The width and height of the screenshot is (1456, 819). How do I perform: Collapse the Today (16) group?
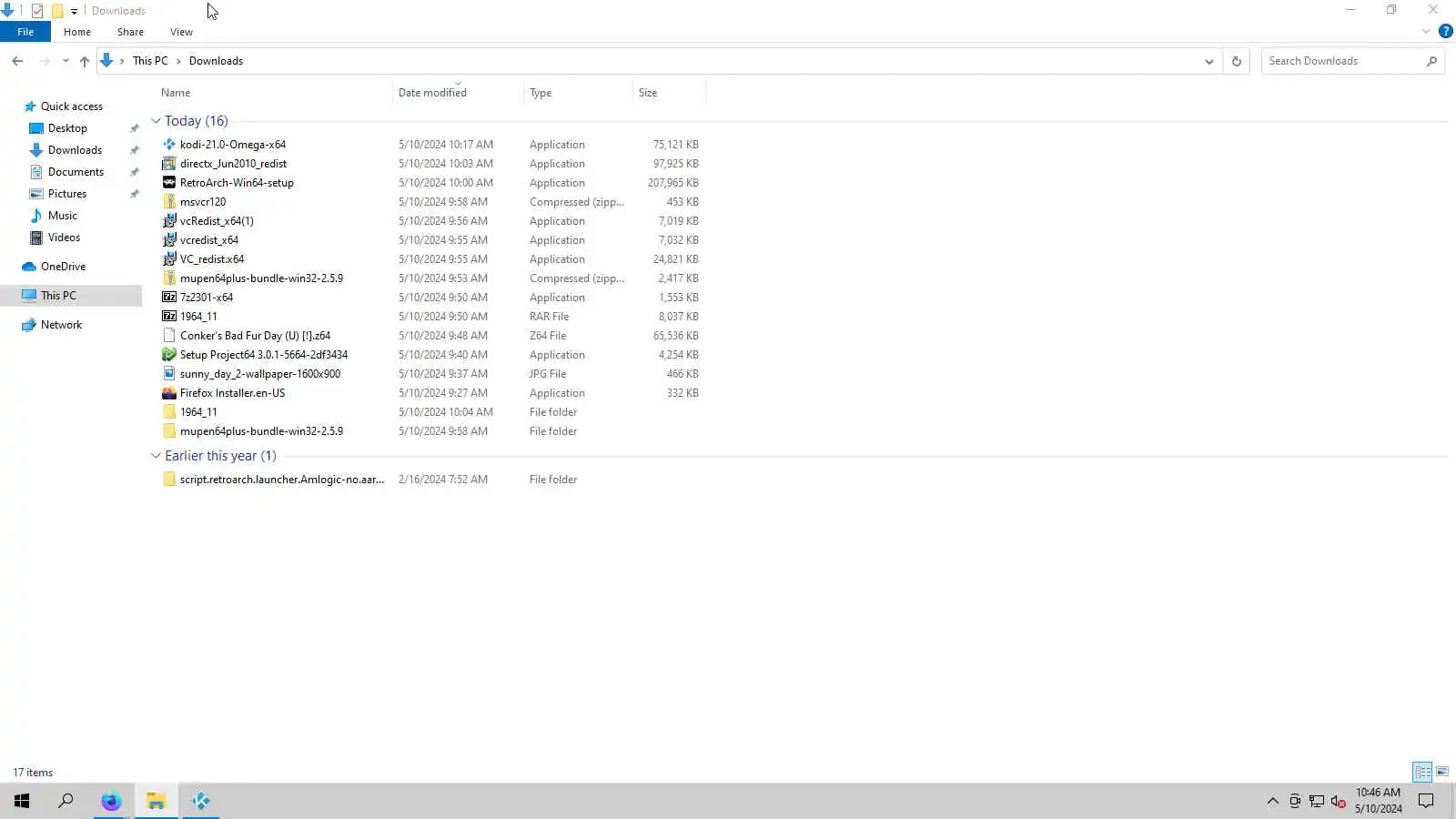(156, 121)
